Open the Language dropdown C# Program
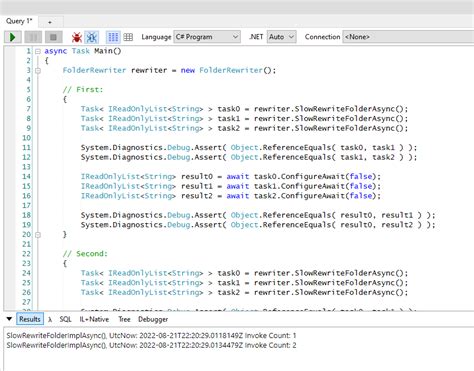This screenshot has height=371, width=474. [207, 37]
